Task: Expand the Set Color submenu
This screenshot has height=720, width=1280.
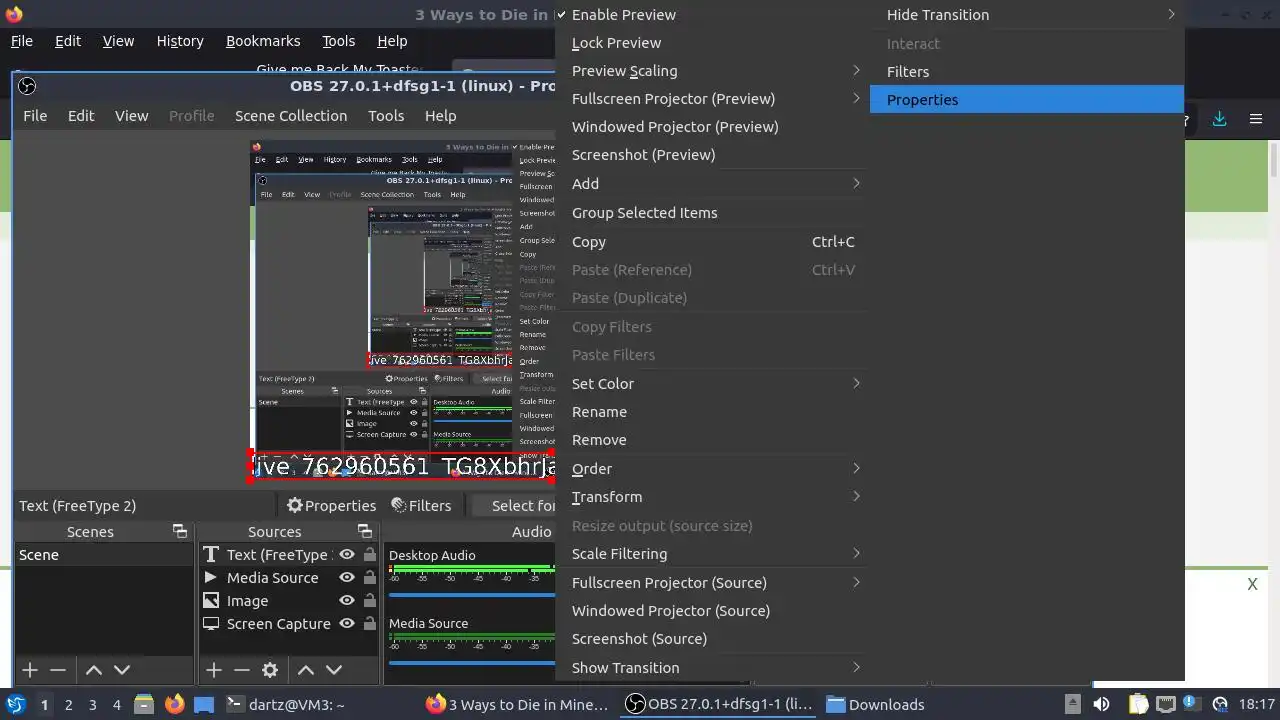Action: (x=712, y=384)
